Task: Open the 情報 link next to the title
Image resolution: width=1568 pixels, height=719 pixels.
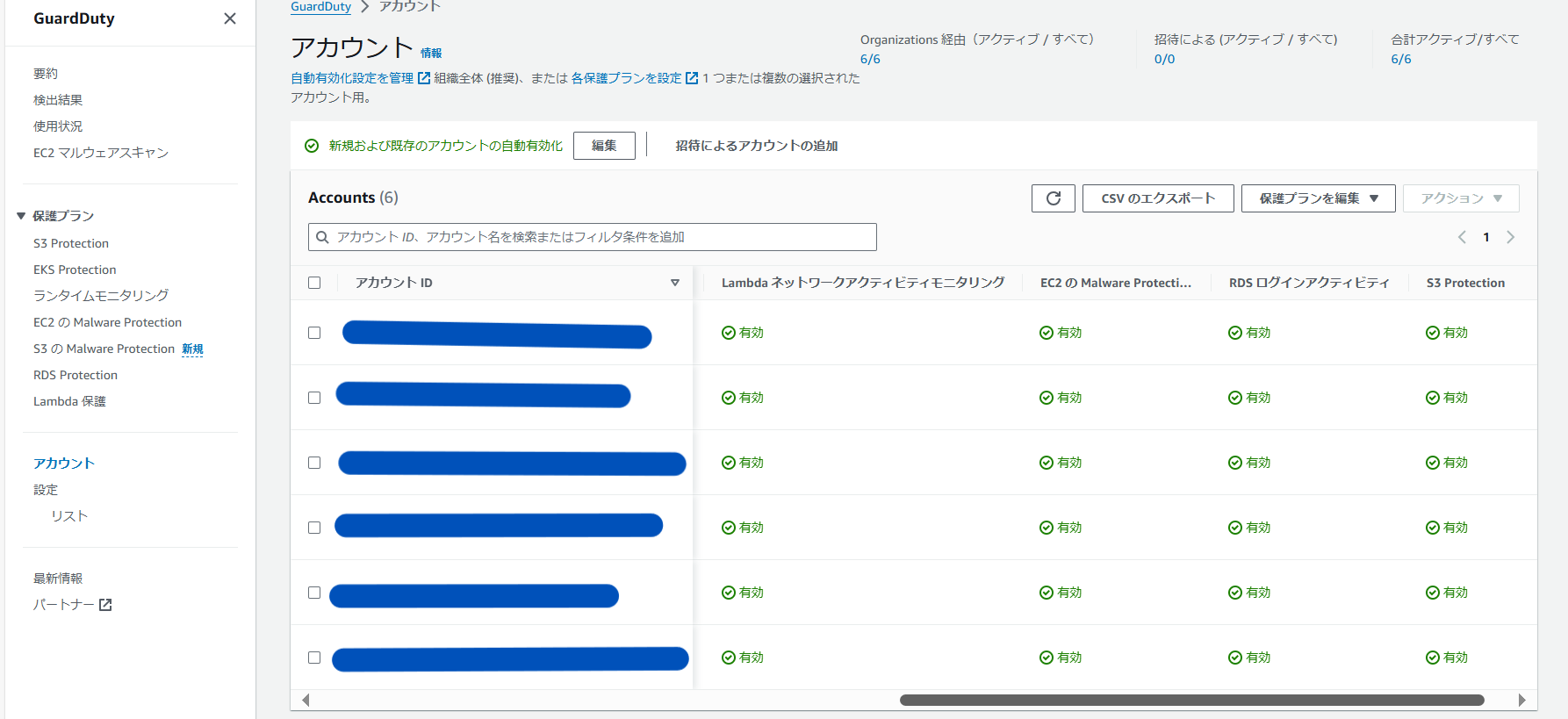Action: tap(431, 54)
